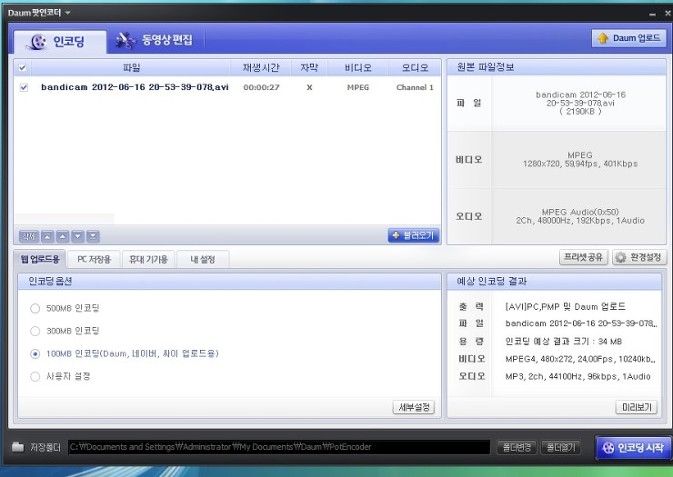Screen dimensions: 673x477
Task: Click the 1280x720, 59.94fps source video info
Action: pyautogui.click(x=580, y=164)
